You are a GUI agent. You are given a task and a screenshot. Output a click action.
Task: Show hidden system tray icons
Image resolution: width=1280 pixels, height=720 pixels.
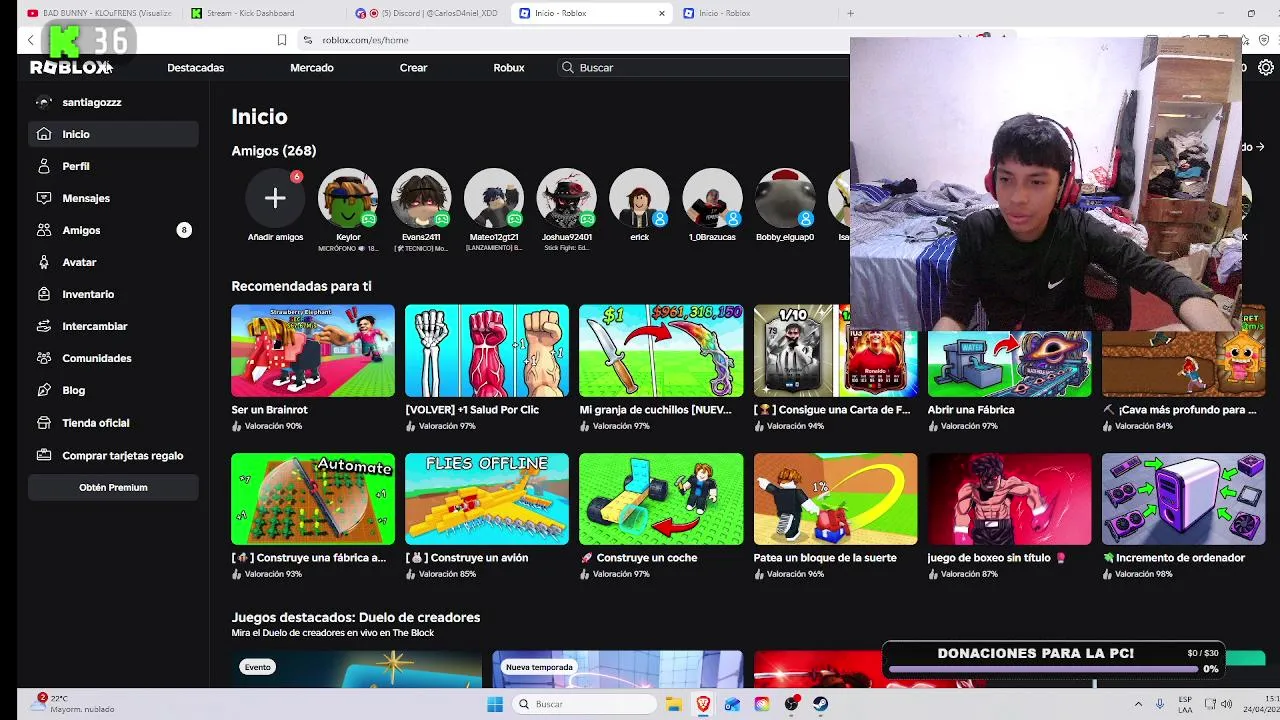click(x=1138, y=704)
